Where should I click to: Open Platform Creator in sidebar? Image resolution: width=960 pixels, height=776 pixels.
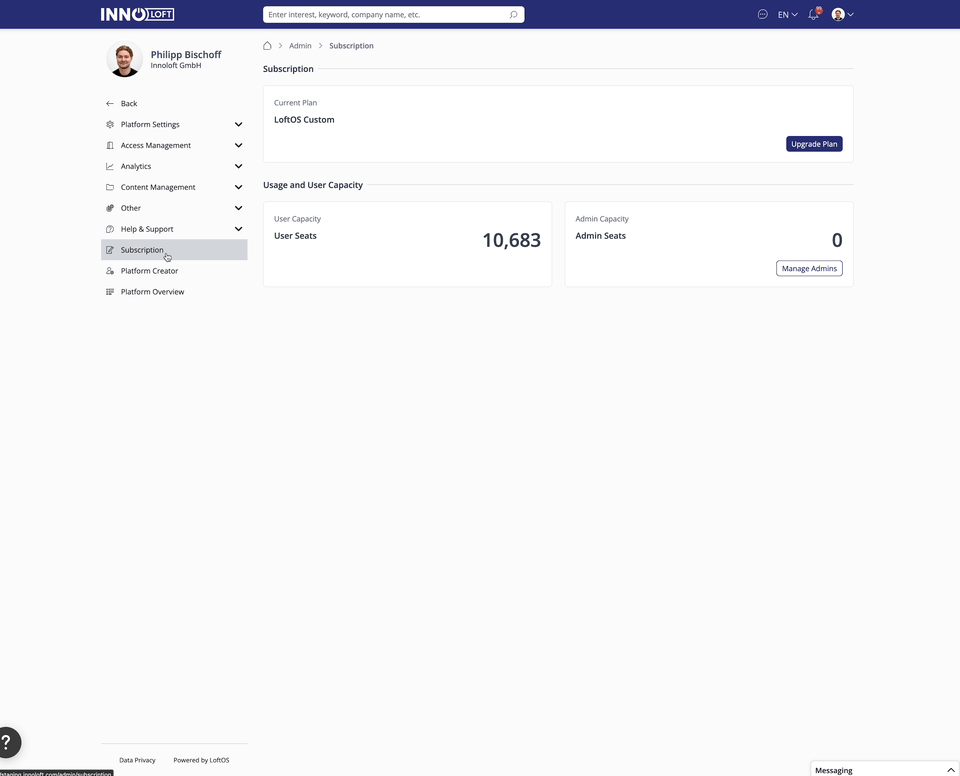(x=149, y=271)
